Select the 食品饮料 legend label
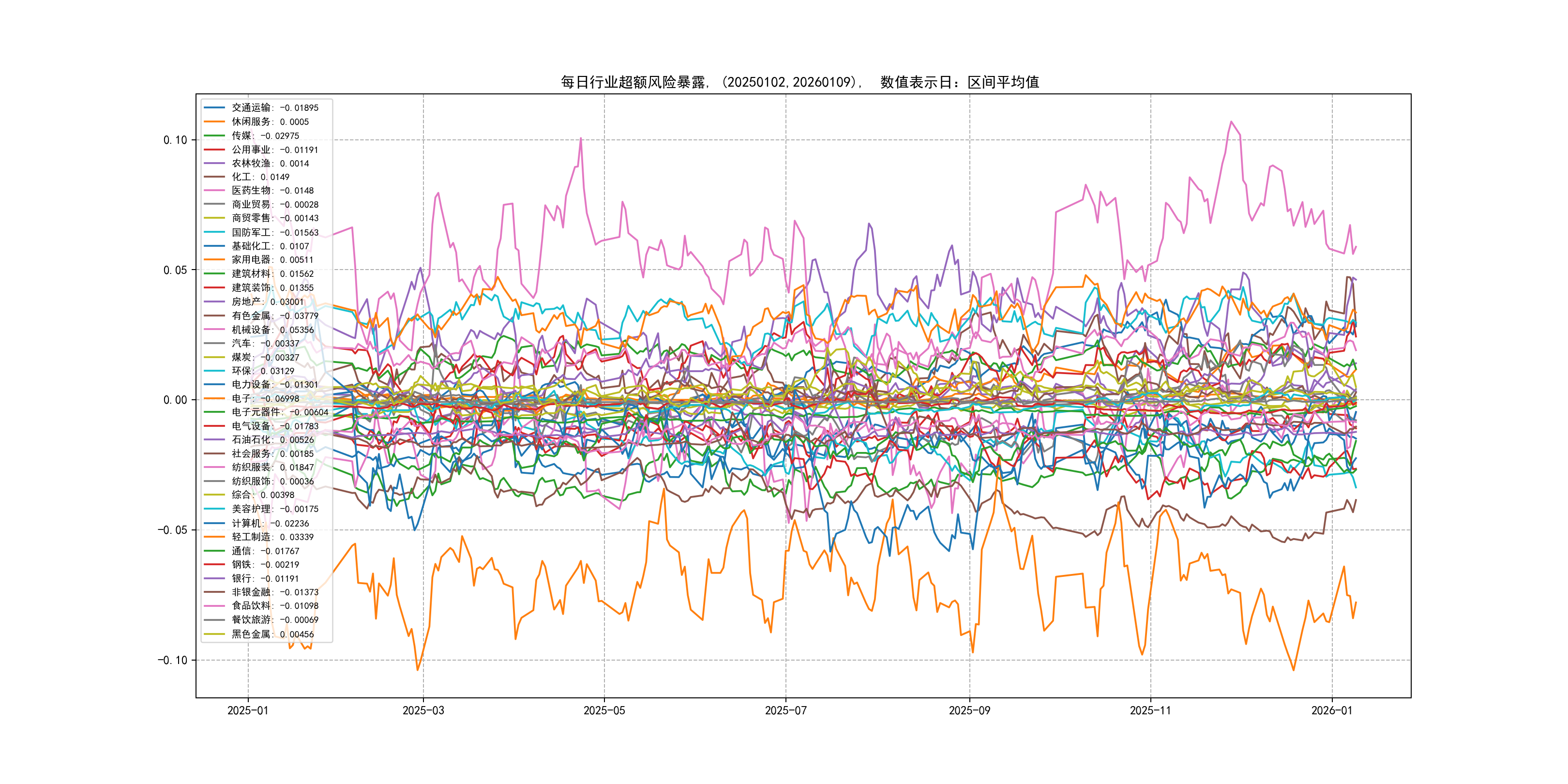1568x784 pixels. (x=274, y=605)
